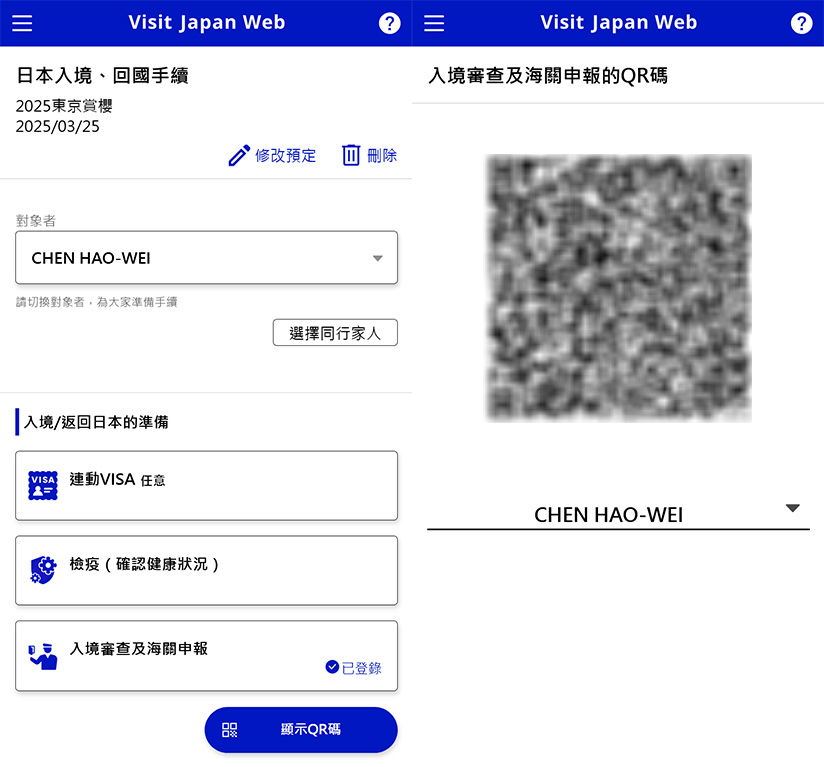Click Visit Japan Web title on left
Viewport: 824px width, 767px height.
[207, 23]
